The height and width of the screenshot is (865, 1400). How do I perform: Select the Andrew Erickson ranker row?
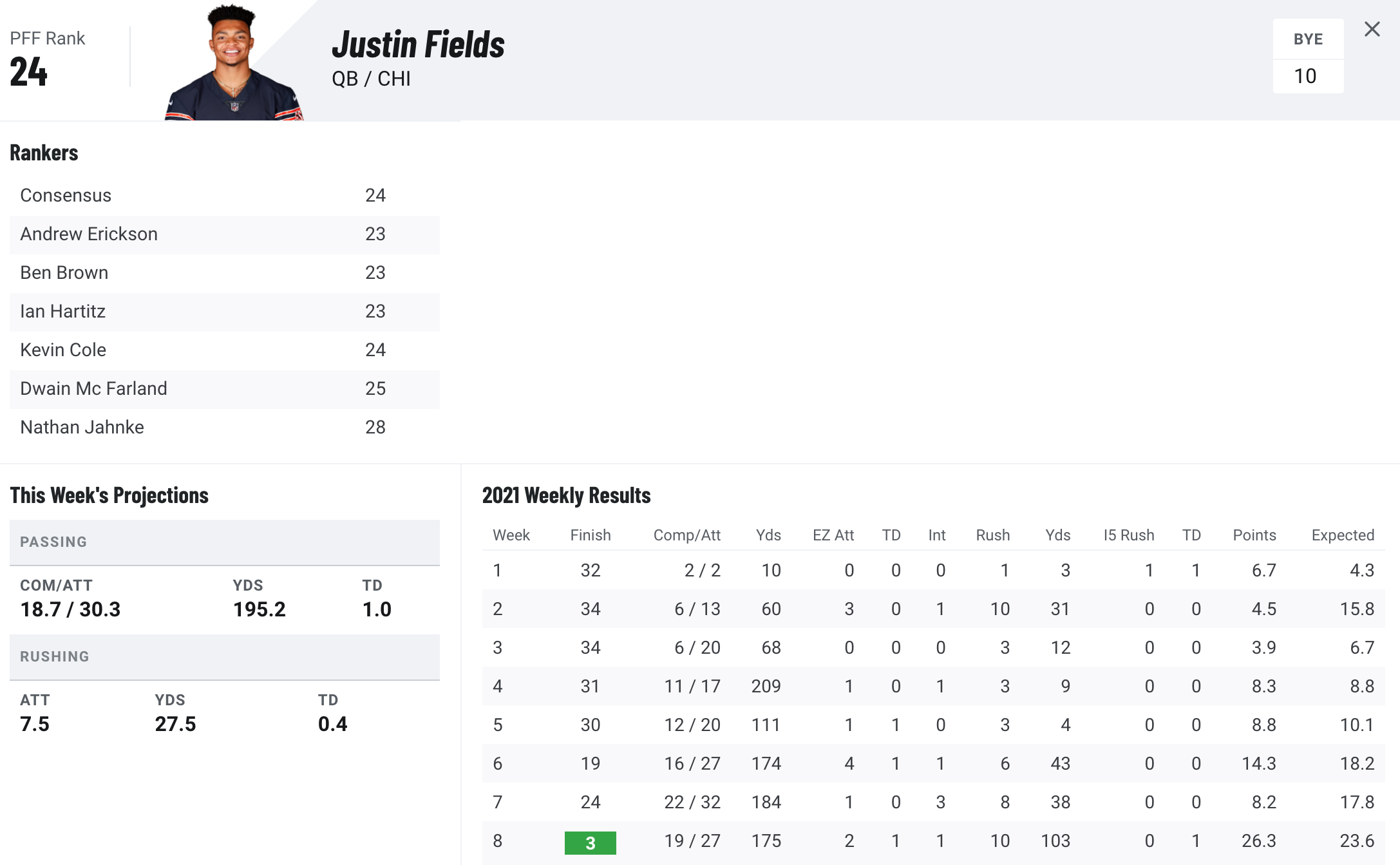coord(225,234)
